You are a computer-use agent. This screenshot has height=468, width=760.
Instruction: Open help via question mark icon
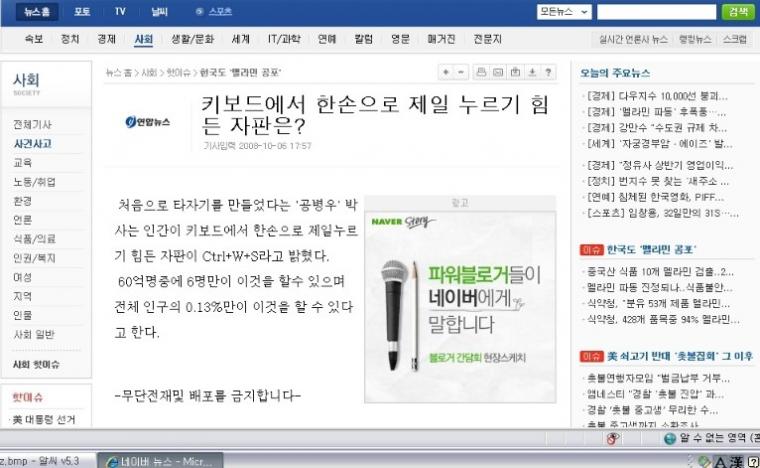tap(548, 73)
